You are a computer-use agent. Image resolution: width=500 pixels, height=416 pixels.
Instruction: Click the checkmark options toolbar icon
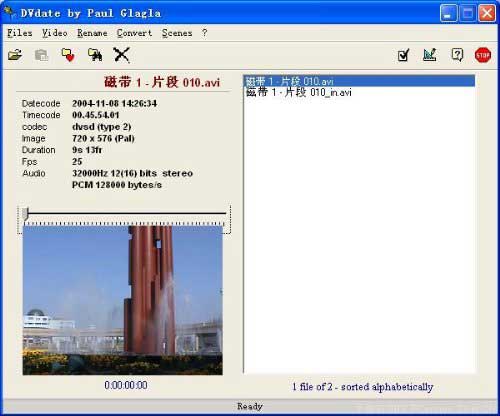click(403, 55)
